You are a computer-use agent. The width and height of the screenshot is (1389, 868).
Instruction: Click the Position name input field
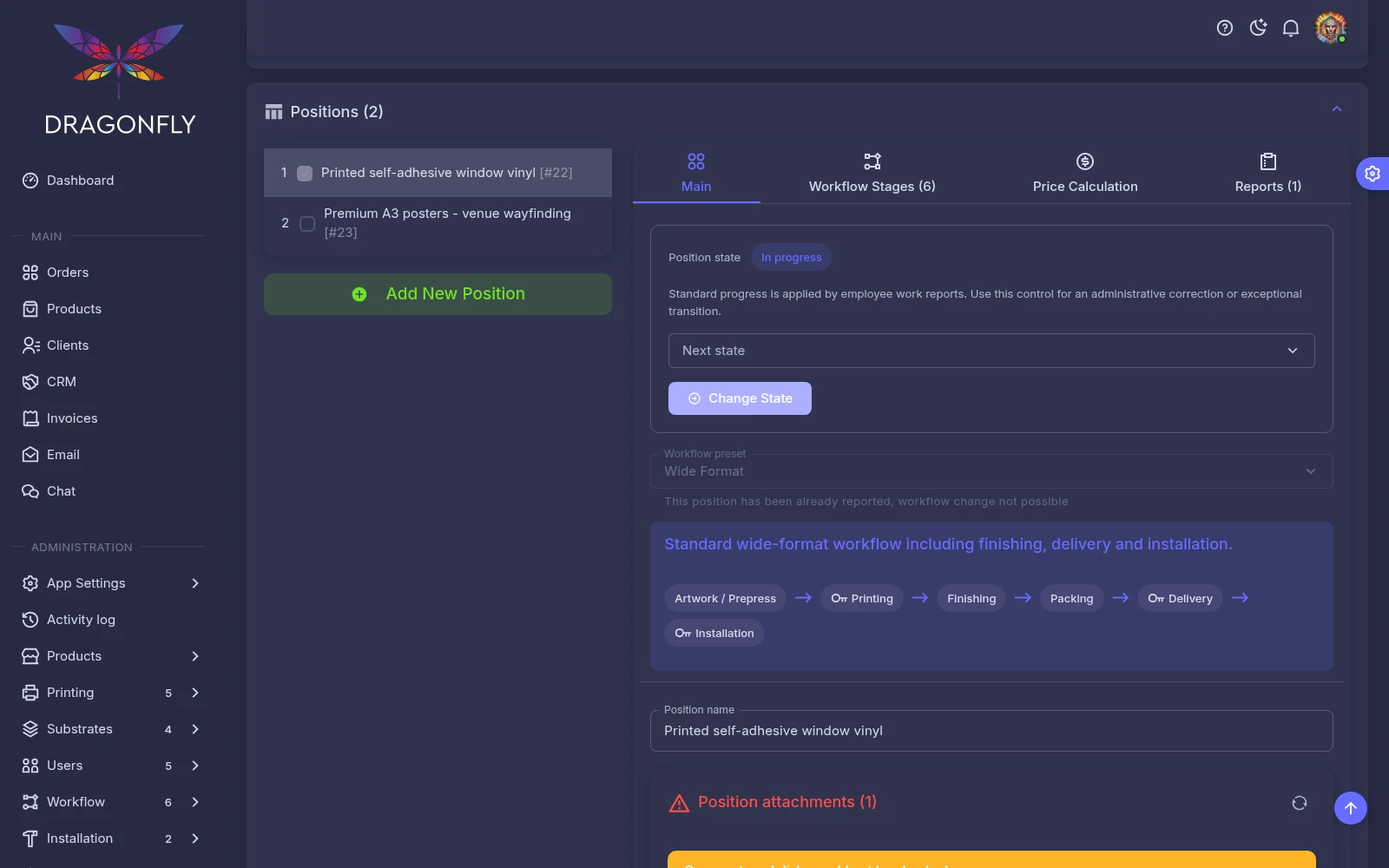point(991,731)
